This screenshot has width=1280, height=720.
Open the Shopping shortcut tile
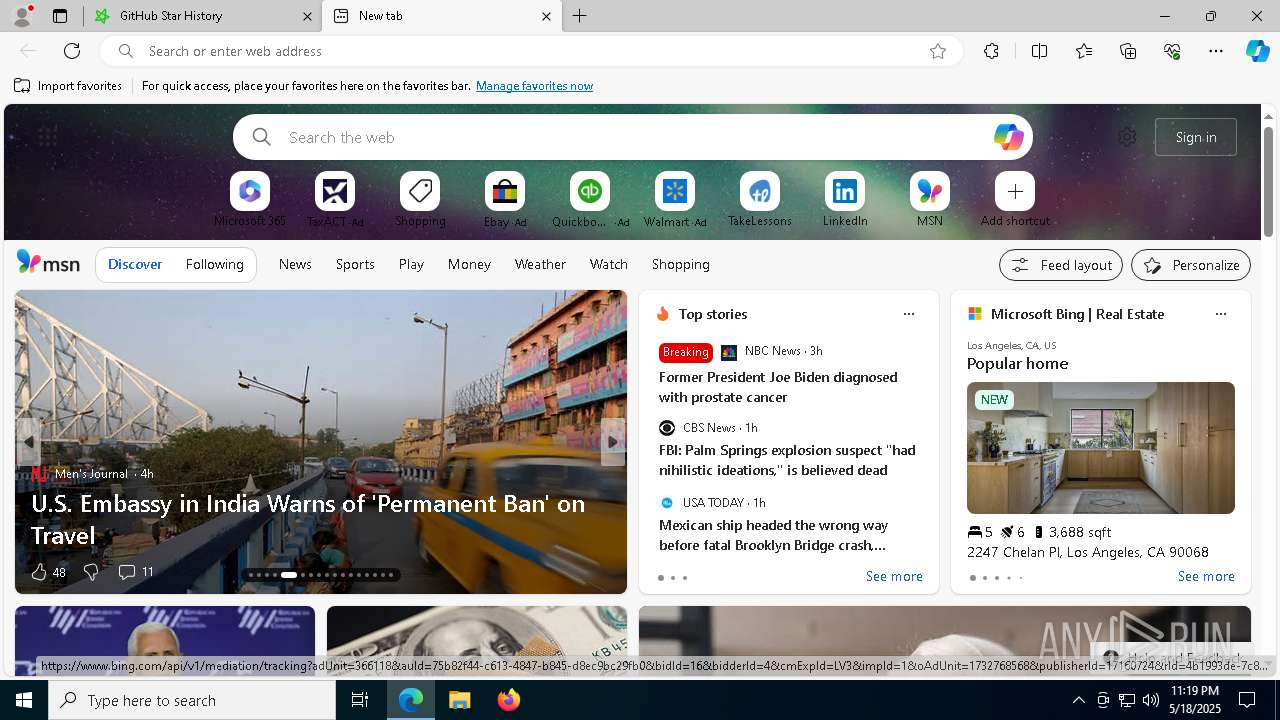(x=420, y=191)
